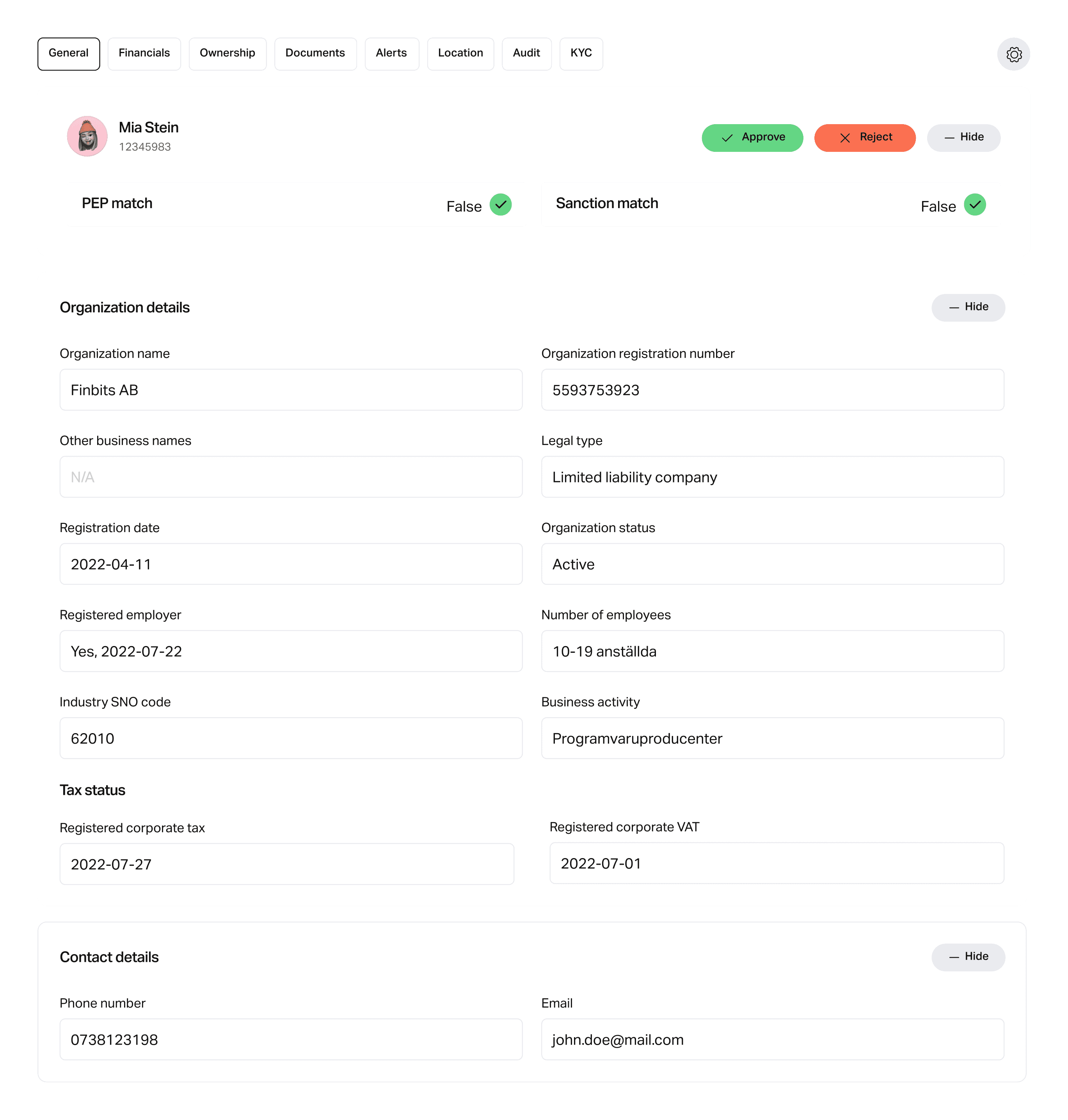Viewport: 1068px width, 1120px height.
Task: Approve the Mia Stein application
Action: (x=752, y=137)
